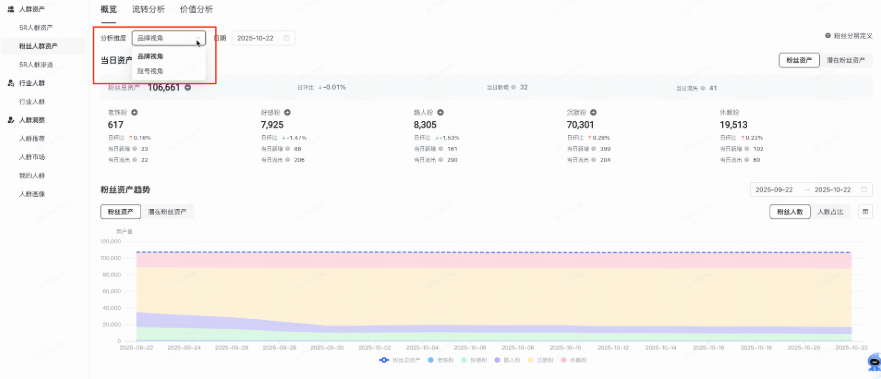881x379 pixels.
Task: Switch chart to 人数占比 mode
Action: pos(830,212)
